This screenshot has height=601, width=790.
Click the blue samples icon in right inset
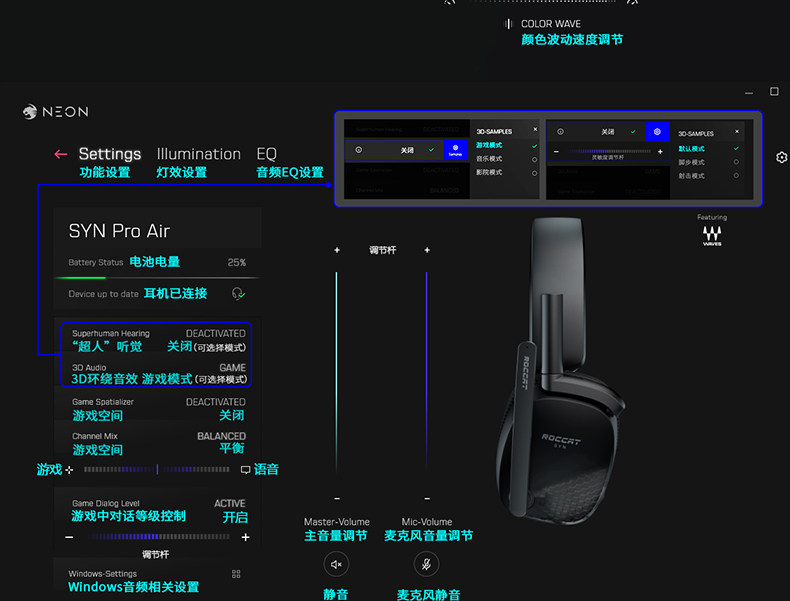point(657,131)
